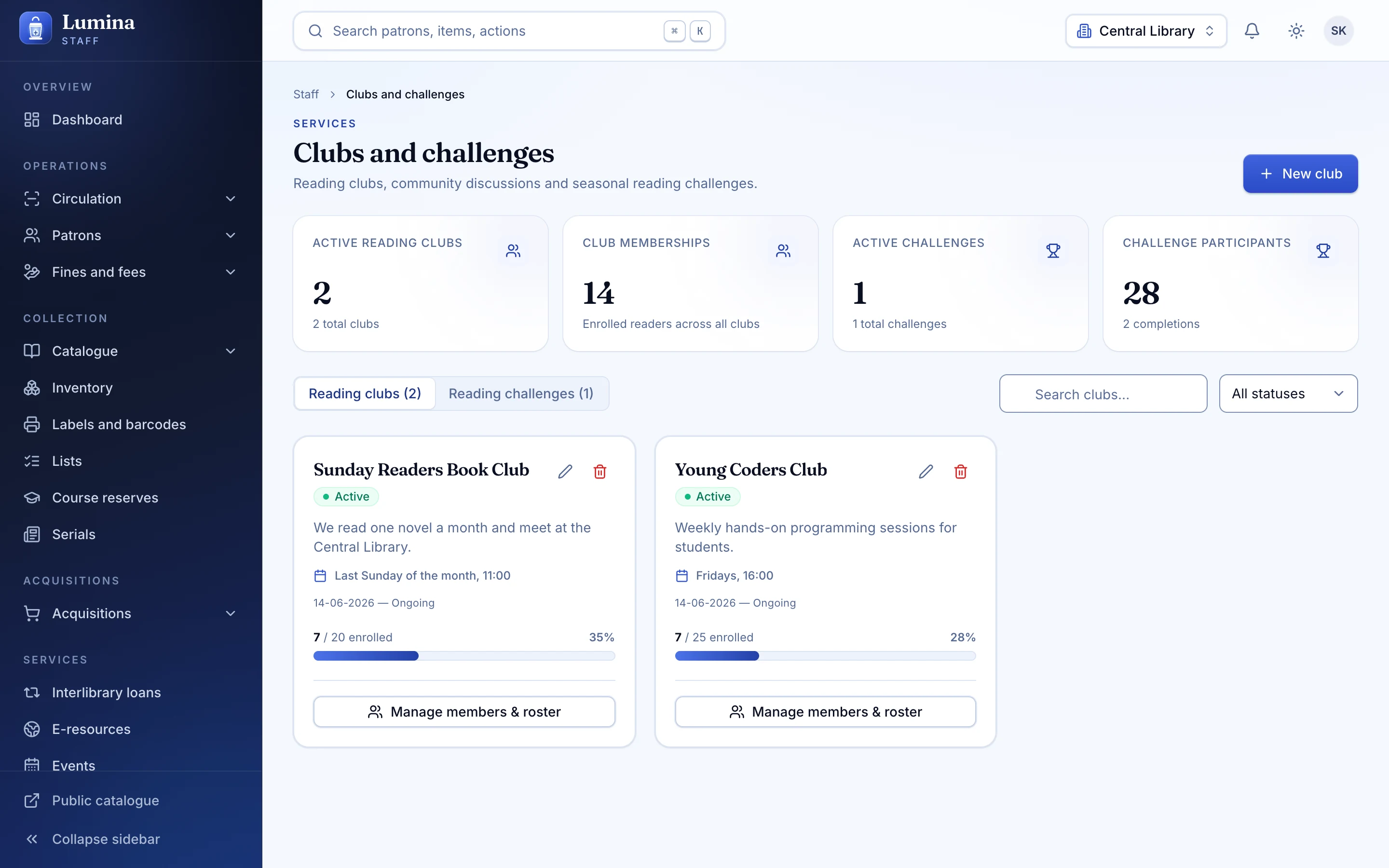Open the notifications bell
Viewport: 1389px width, 868px height.
[x=1252, y=31]
